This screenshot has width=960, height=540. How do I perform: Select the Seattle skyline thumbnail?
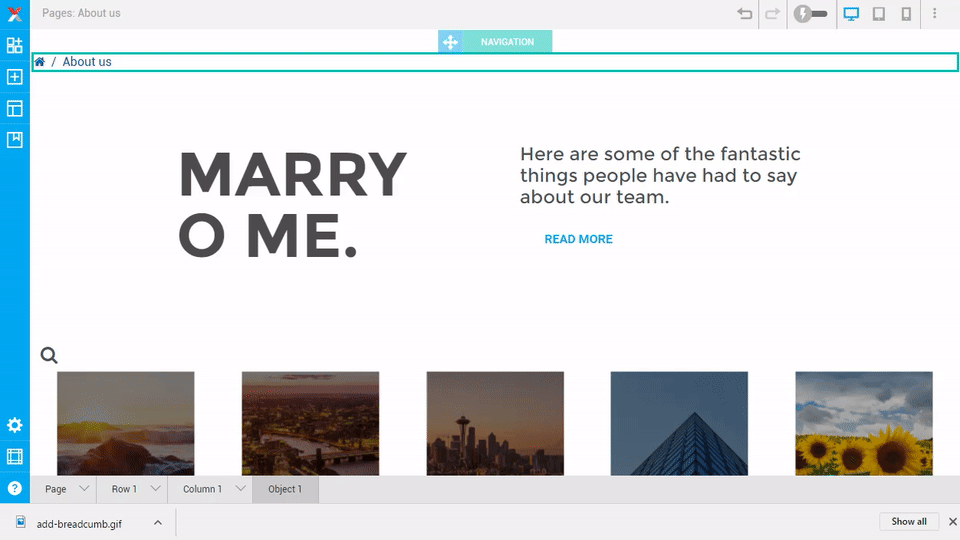click(x=495, y=423)
